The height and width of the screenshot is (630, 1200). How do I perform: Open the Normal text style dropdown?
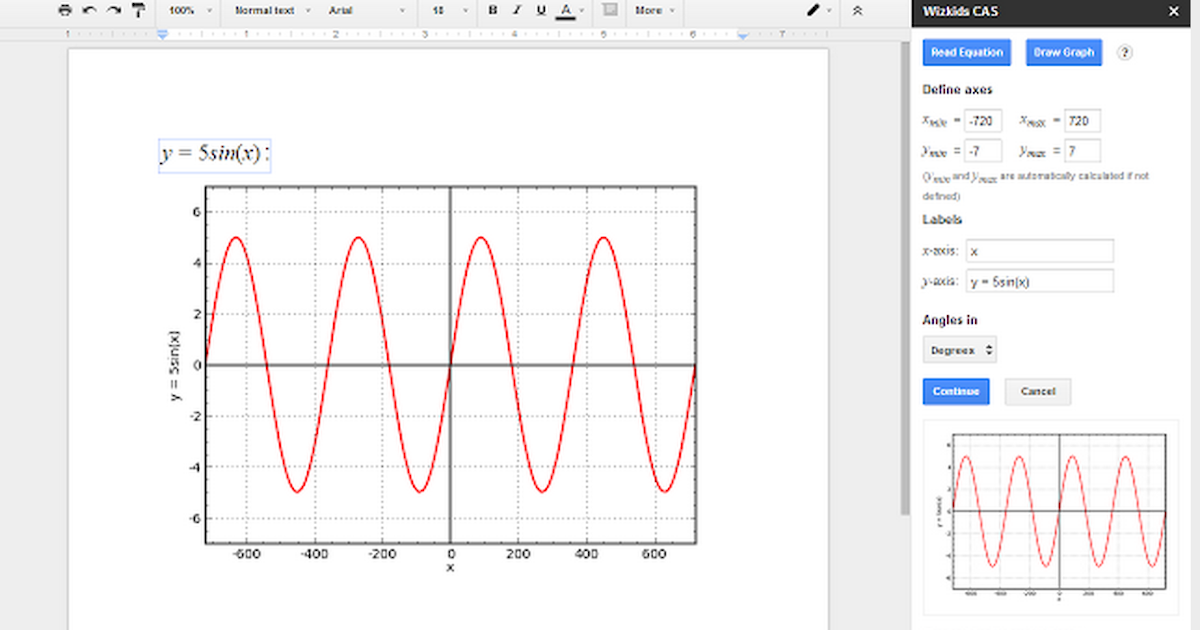coord(273,10)
